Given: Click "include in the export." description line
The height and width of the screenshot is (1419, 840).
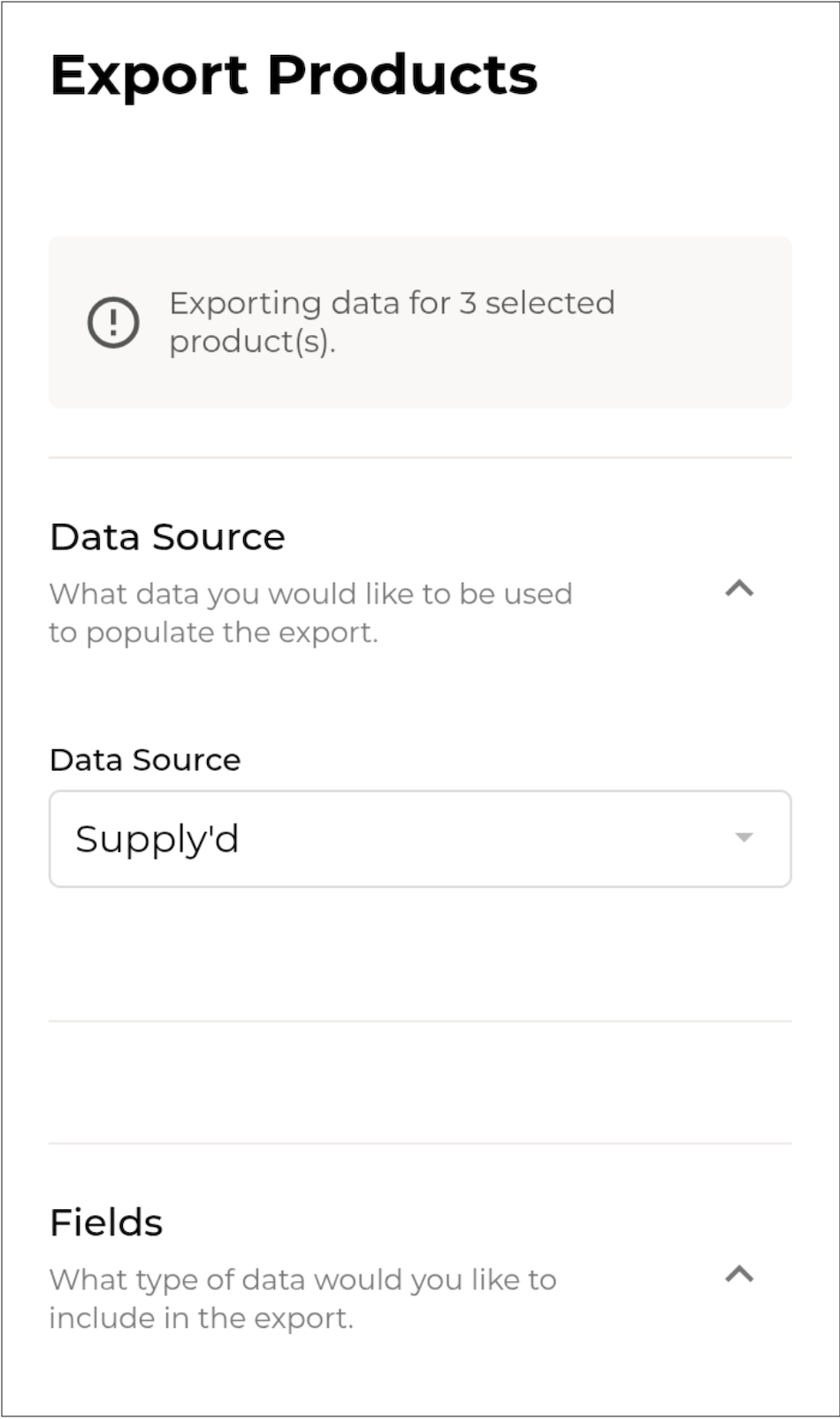Looking at the screenshot, I should [201, 1318].
